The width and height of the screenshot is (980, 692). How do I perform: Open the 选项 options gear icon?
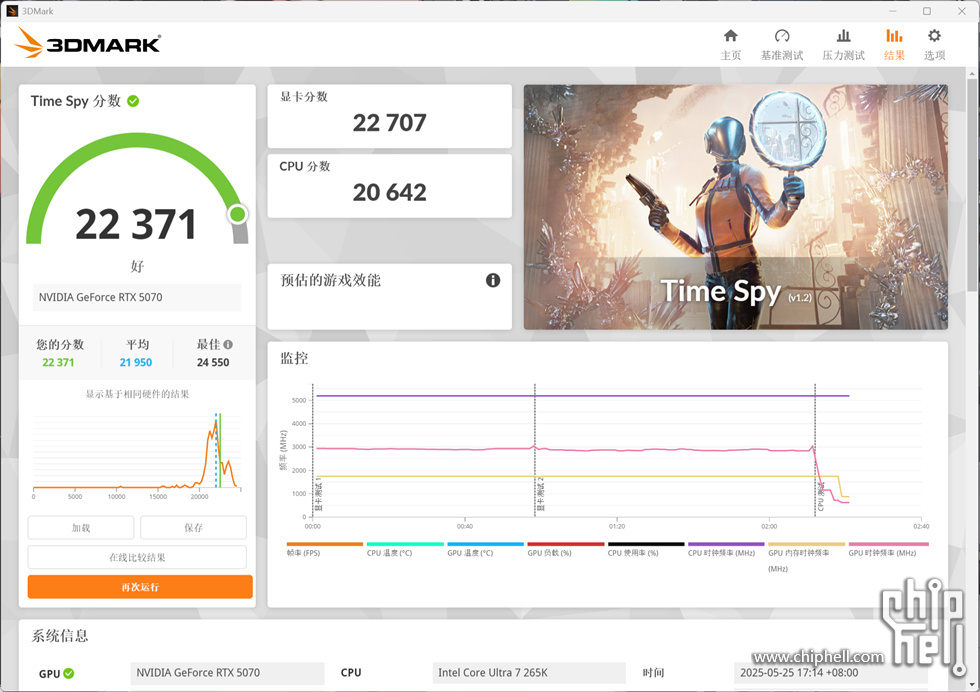(x=934, y=36)
